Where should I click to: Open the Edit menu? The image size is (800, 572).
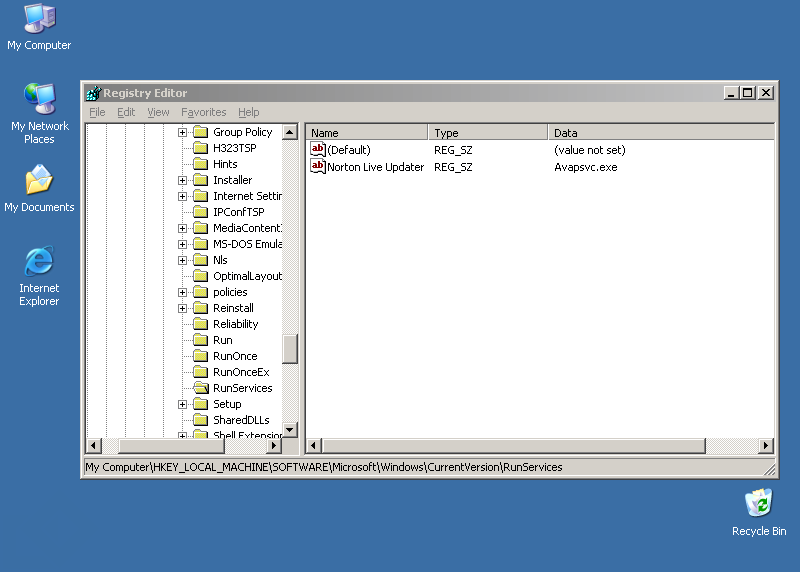point(126,112)
